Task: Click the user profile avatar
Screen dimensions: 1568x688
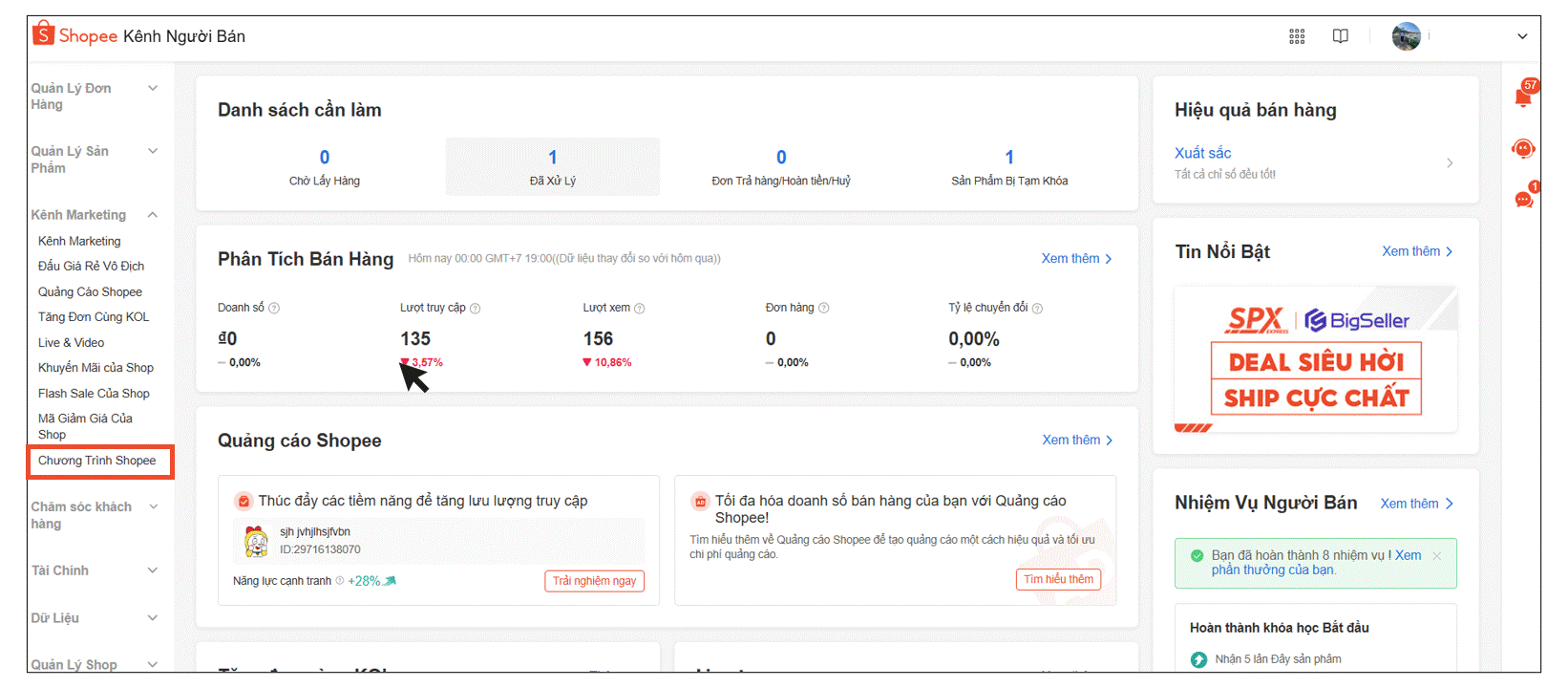Action: [x=1406, y=36]
